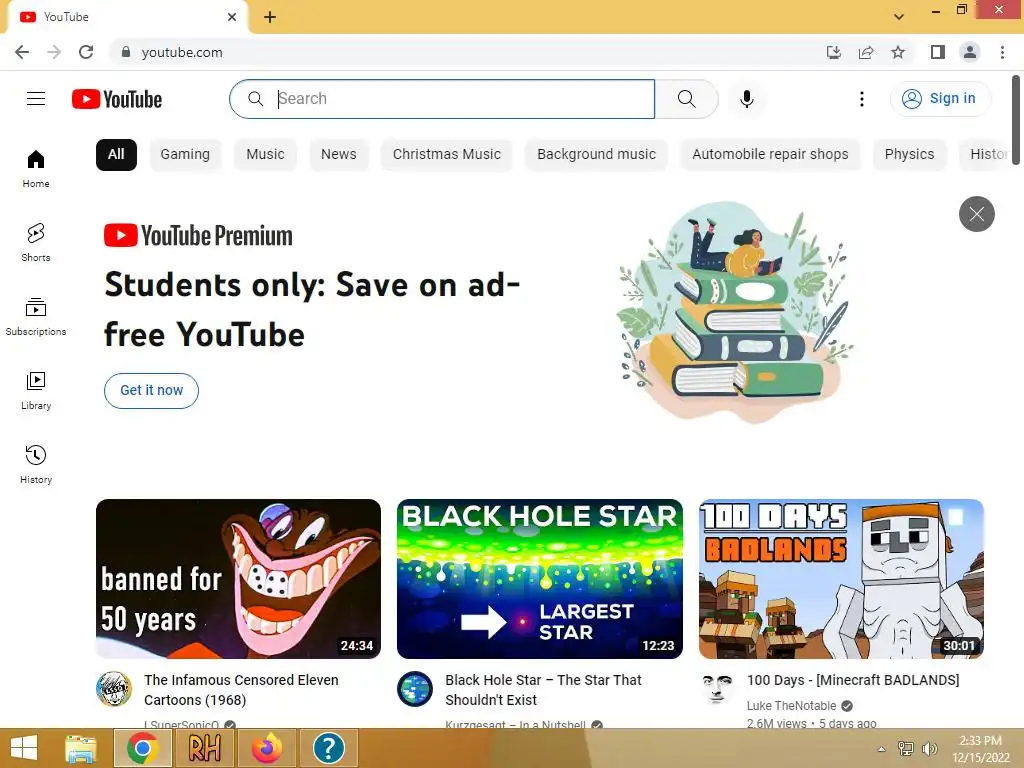Select the Gaming filter chip
Image resolution: width=1024 pixels, height=768 pixels.
pos(185,155)
